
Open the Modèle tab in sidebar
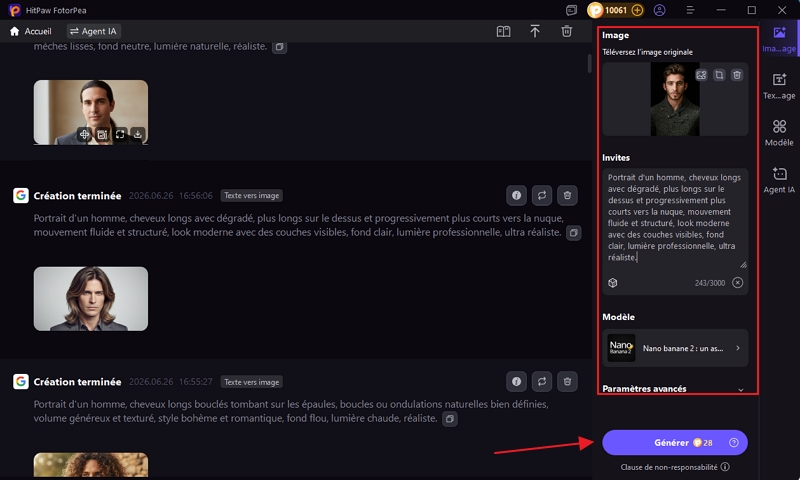coord(779,133)
